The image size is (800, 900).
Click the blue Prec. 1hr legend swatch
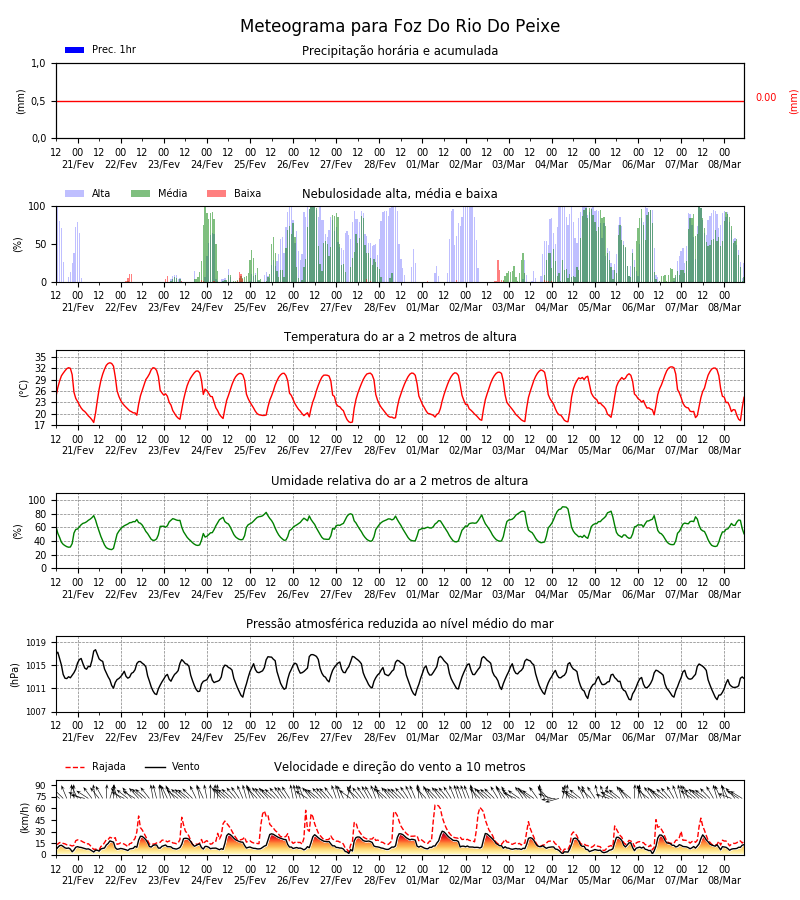(75, 50)
